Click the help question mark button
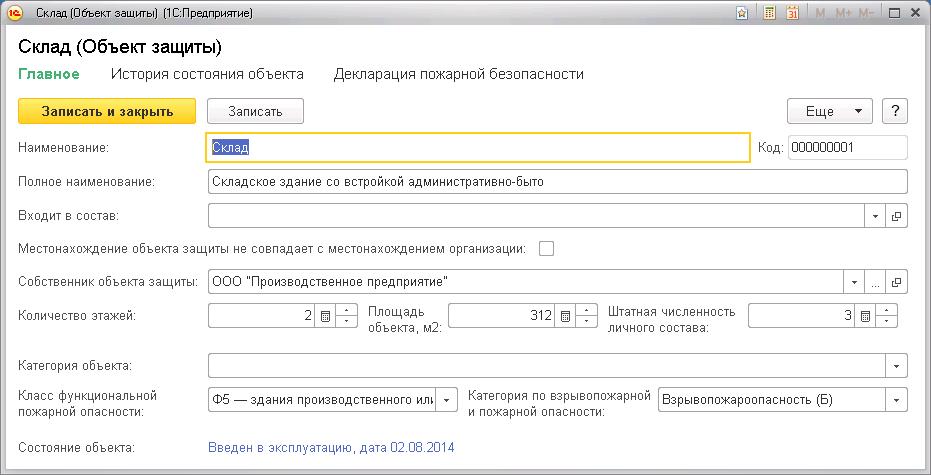The image size is (931, 475). click(896, 111)
